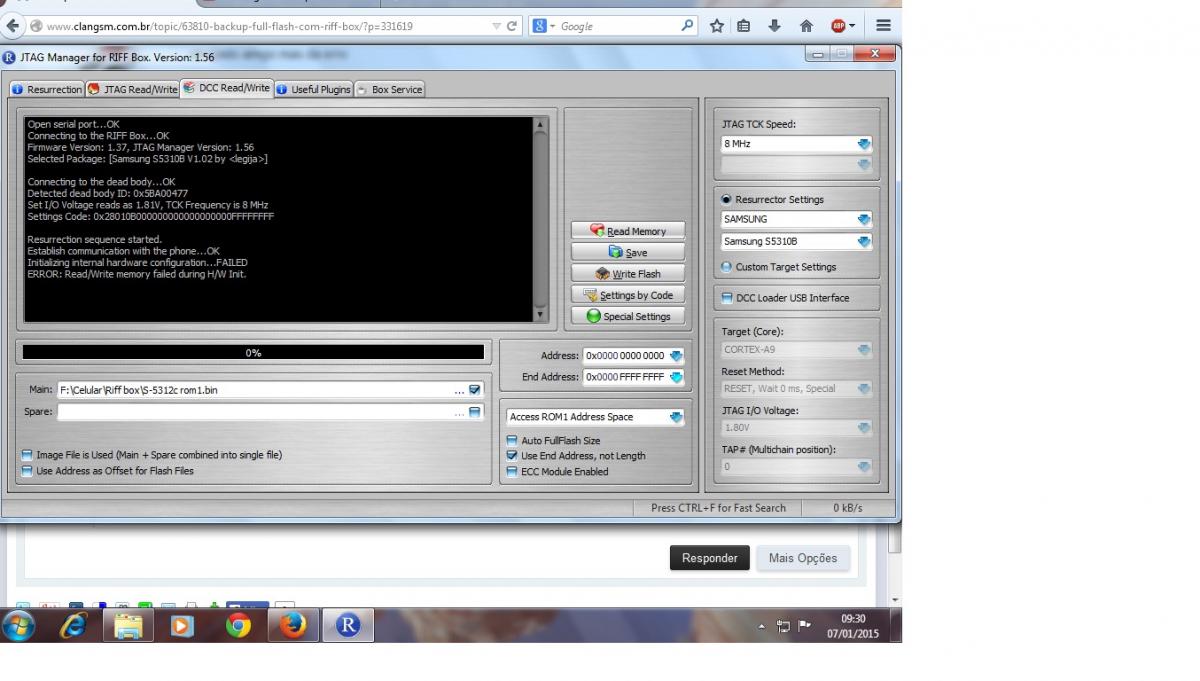1200x681 pixels.
Task: Click the search magnifier in Google box
Action: 687,26
